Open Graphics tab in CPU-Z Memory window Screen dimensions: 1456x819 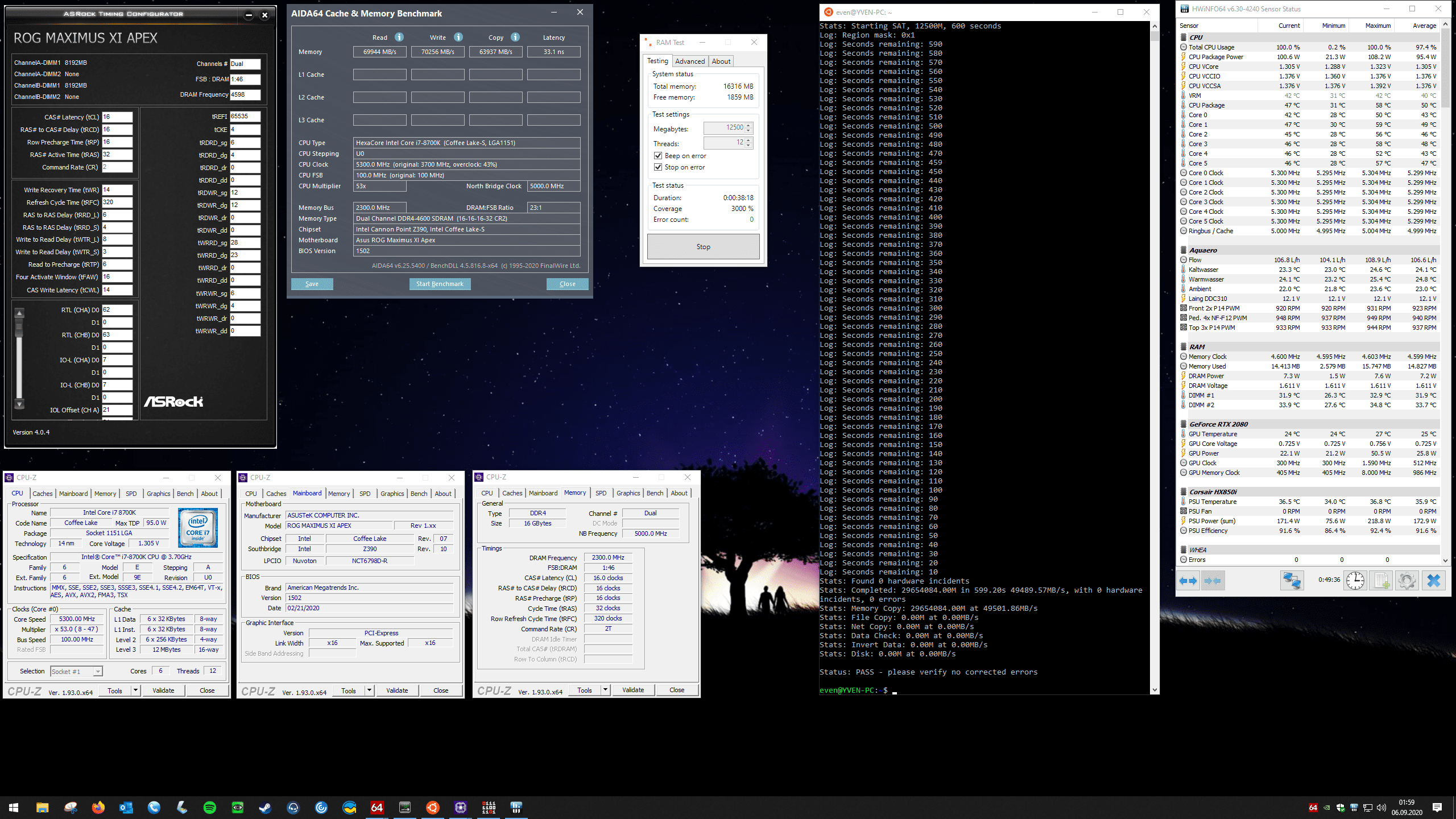pos(628,493)
